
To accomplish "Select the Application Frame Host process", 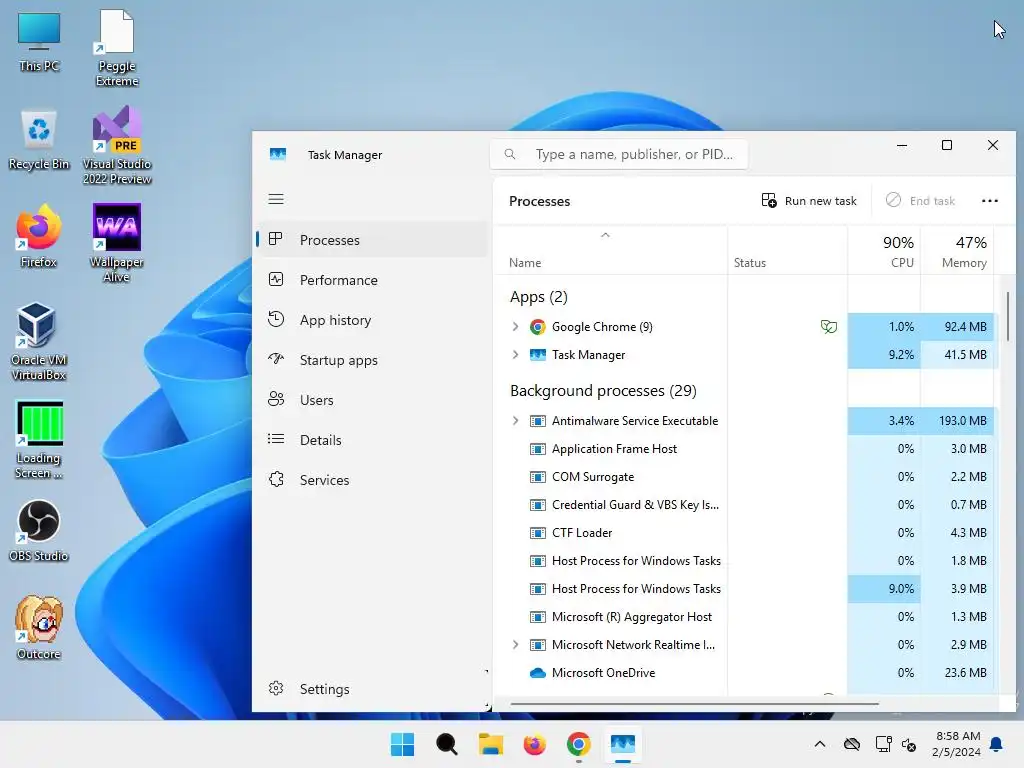I will (746, 449).
